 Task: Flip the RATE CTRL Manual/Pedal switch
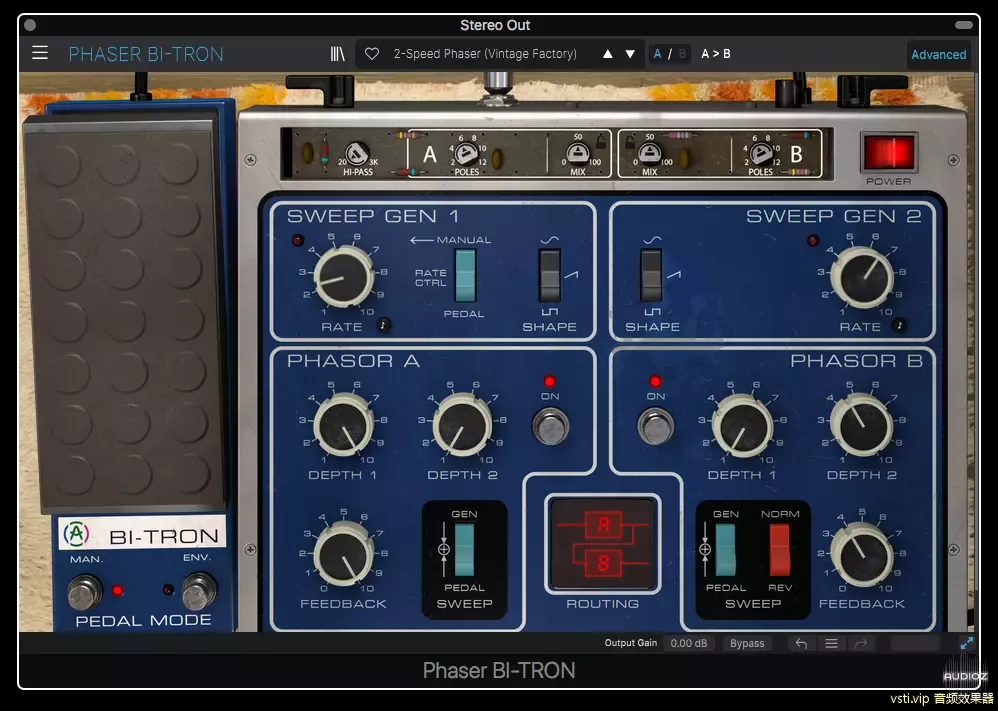tap(465, 275)
